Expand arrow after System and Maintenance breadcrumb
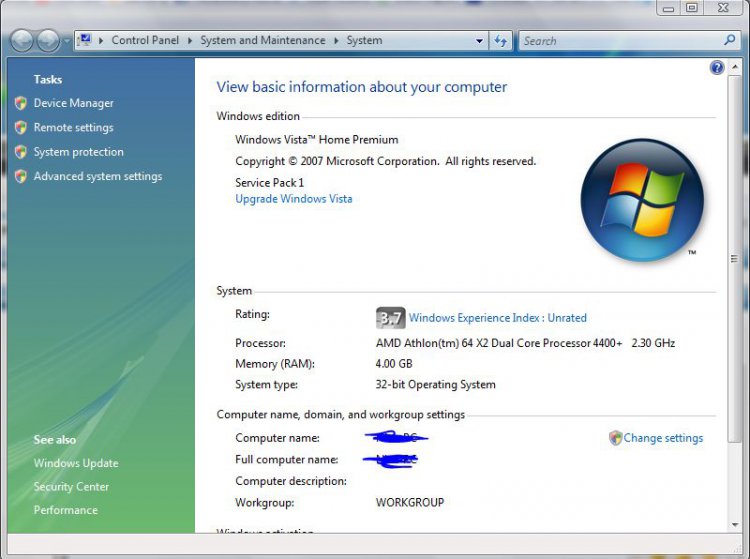 pos(336,41)
